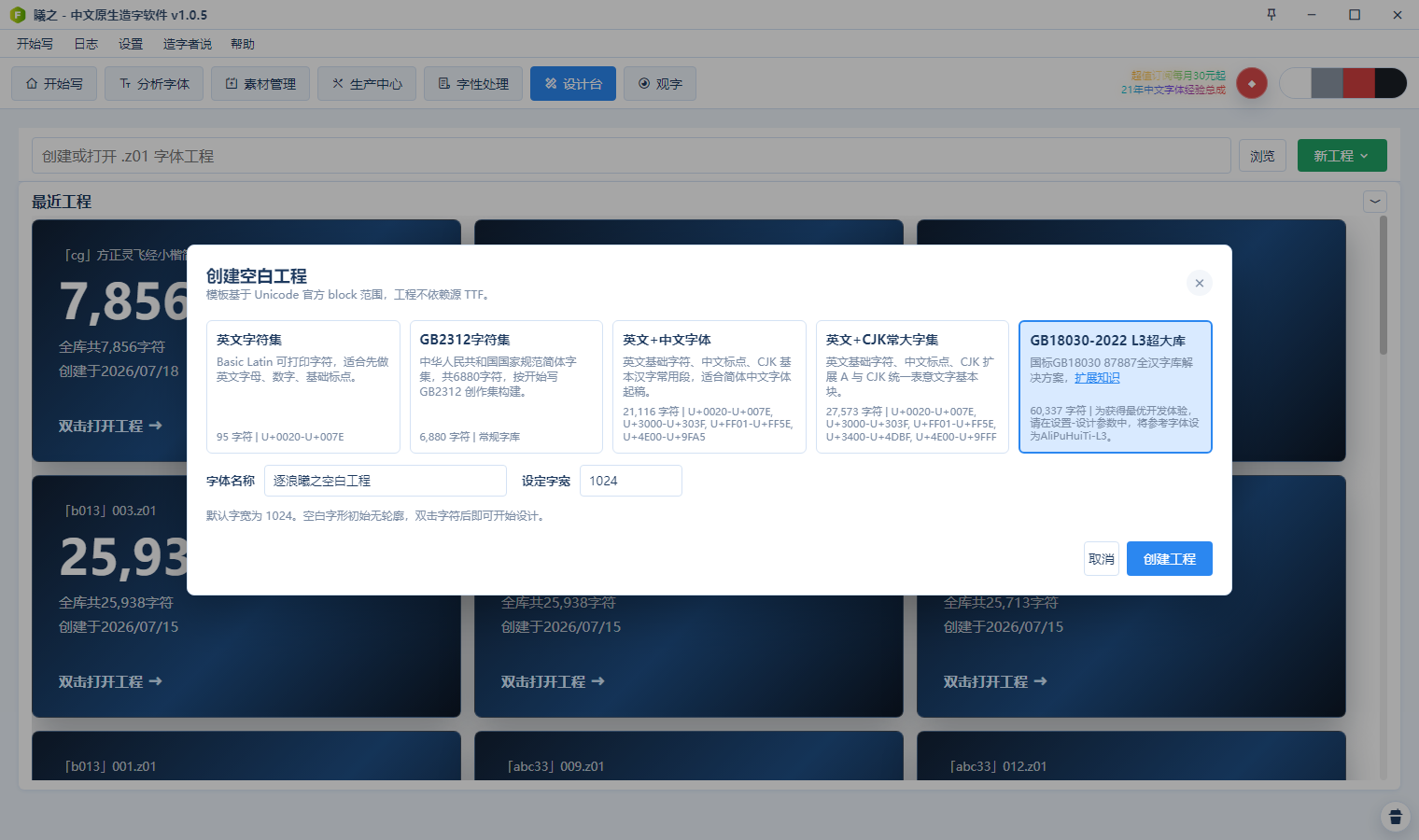Image resolution: width=1419 pixels, height=840 pixels.
Task: Close the 创建空白工程 dialog
Action: tap(1200, 283)
